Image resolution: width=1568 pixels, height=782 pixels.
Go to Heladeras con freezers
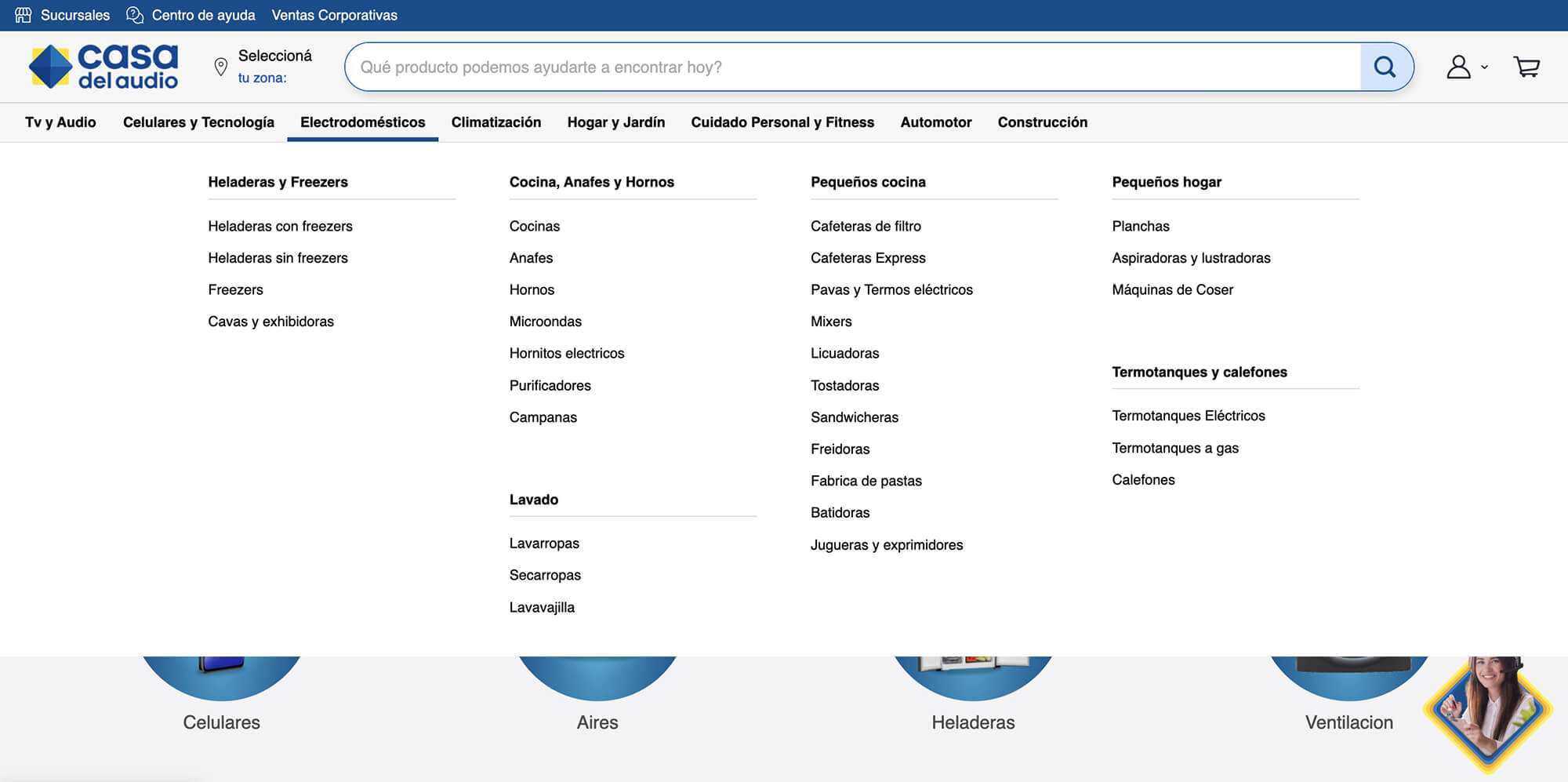[x=280, y=226]
